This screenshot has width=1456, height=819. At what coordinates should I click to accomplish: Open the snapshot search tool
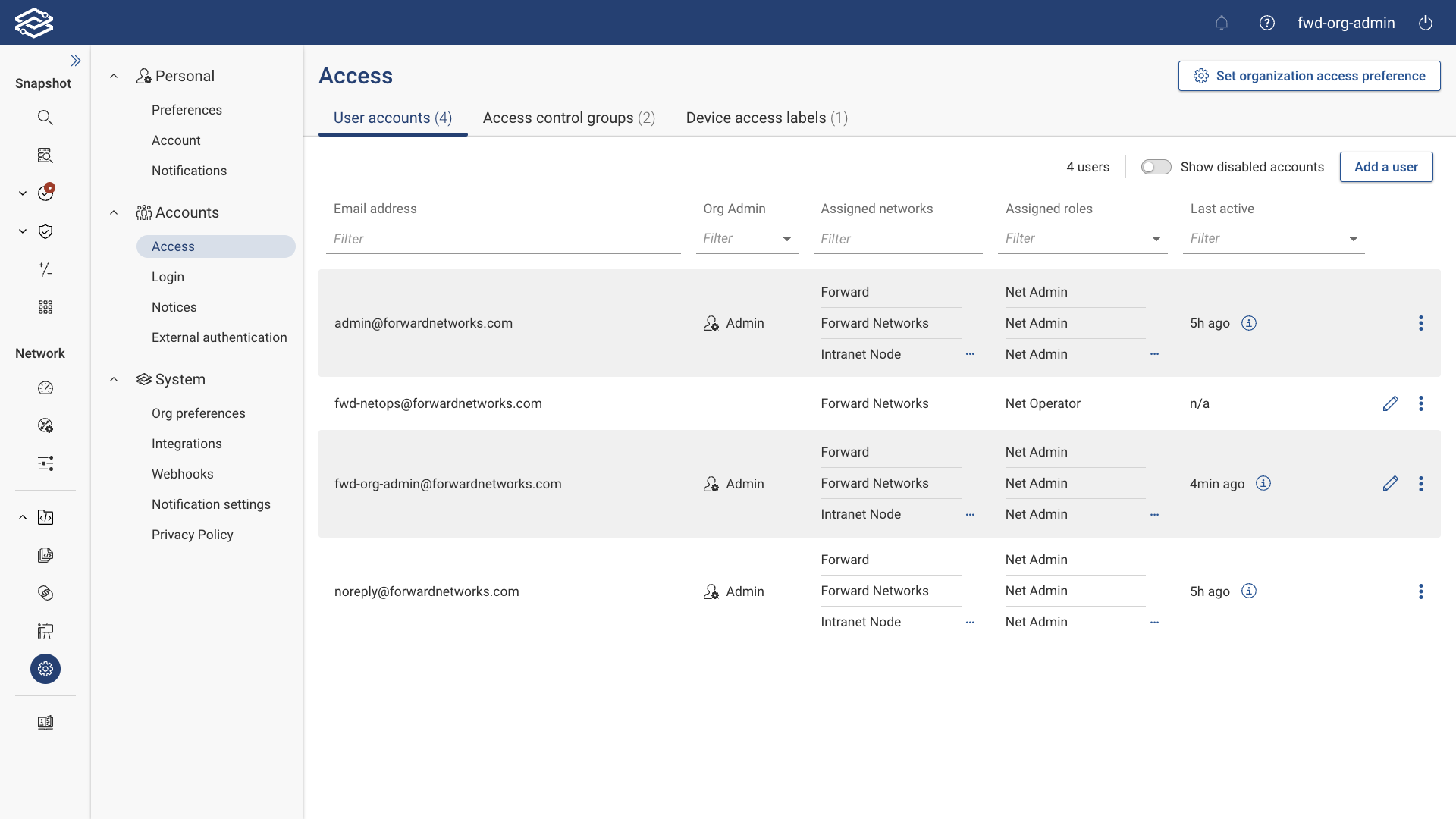[45, 118]
